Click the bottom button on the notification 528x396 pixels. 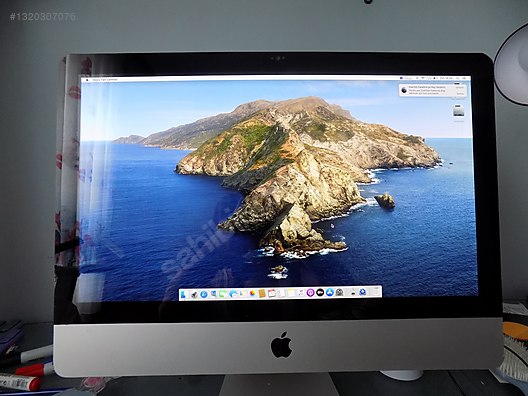tap(460, 94)
